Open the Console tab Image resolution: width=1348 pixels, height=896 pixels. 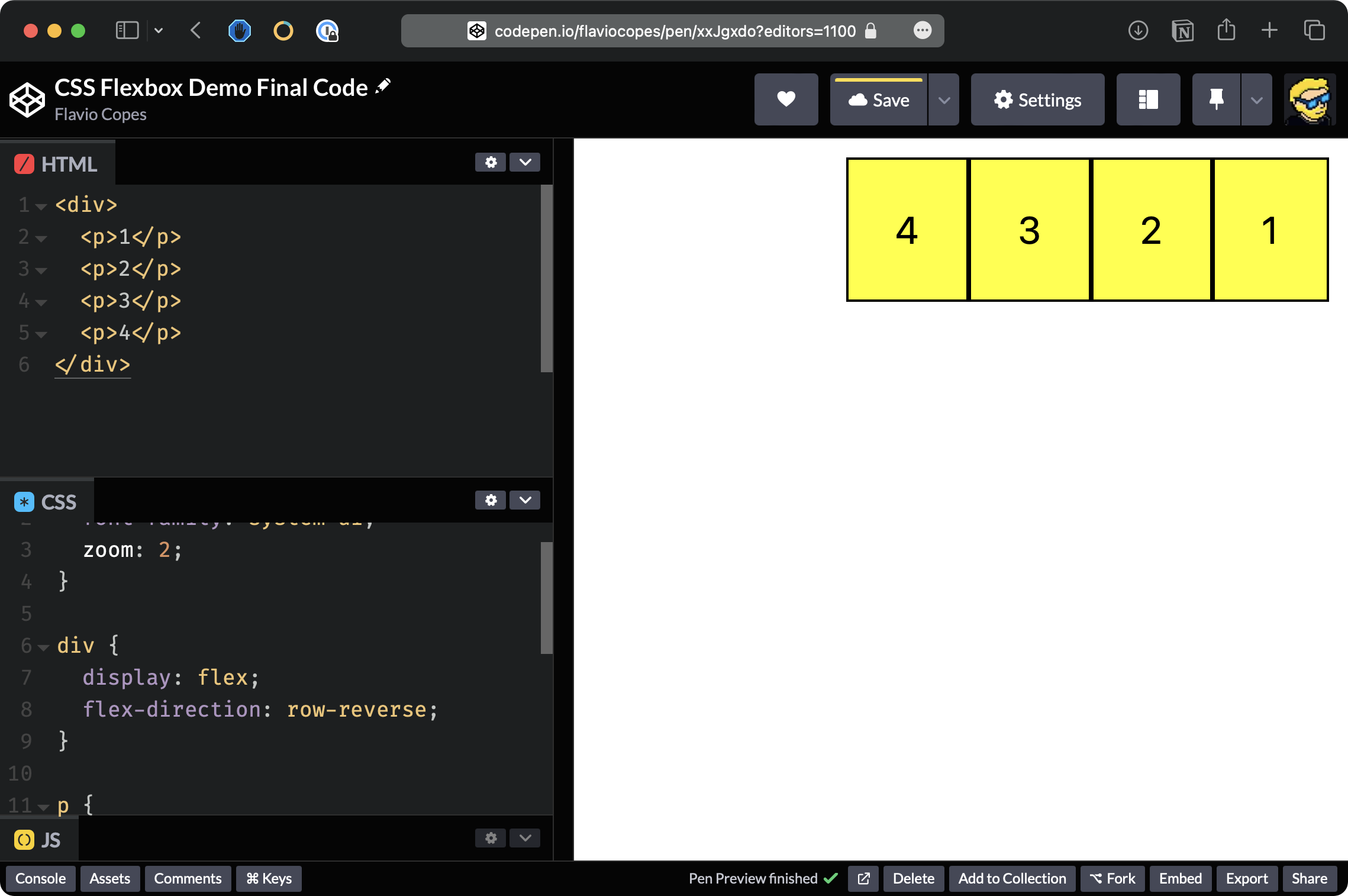tap(40, 878)
